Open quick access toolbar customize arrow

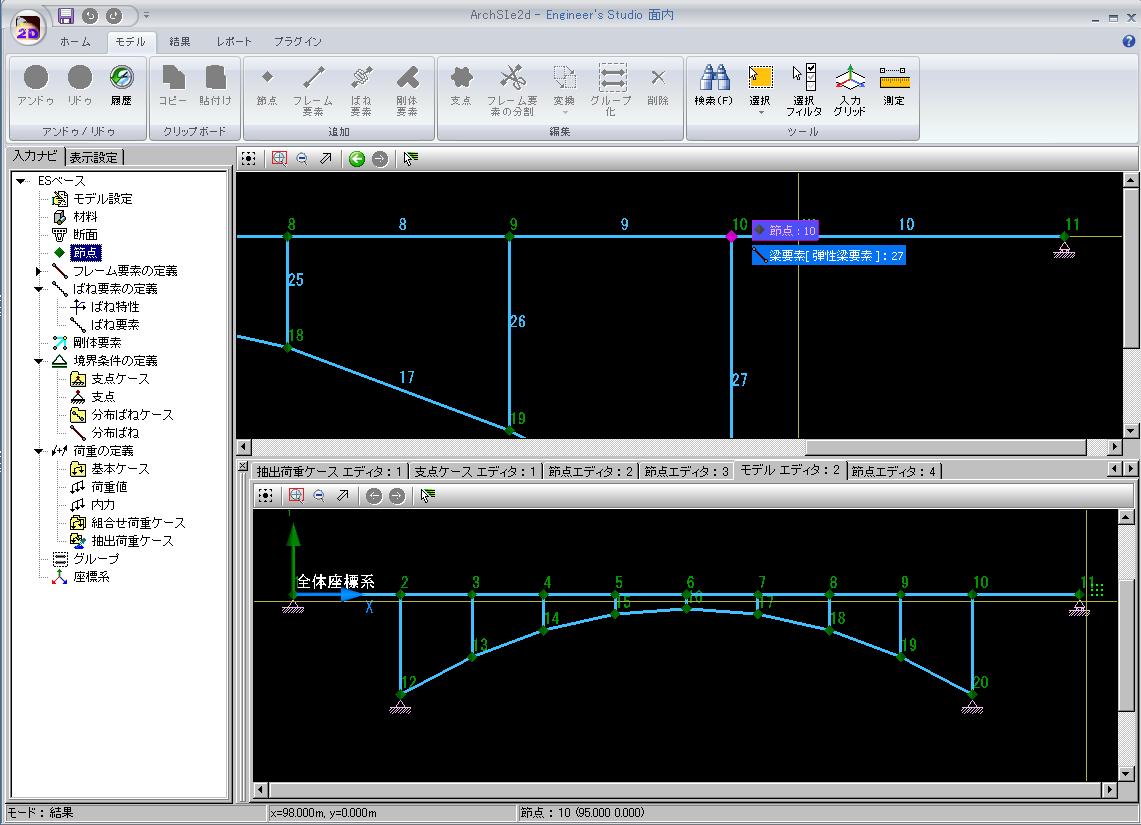146,15
